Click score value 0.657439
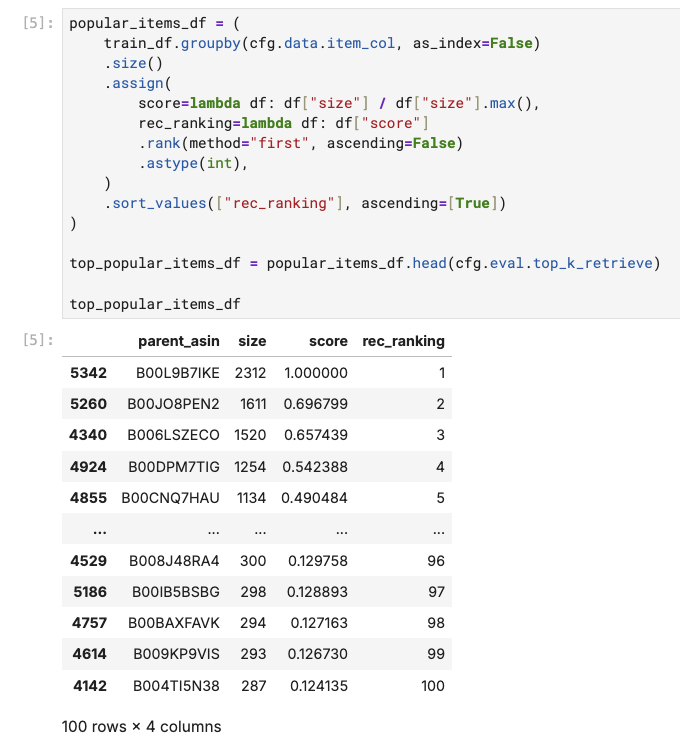 click(x=316, y=435)
